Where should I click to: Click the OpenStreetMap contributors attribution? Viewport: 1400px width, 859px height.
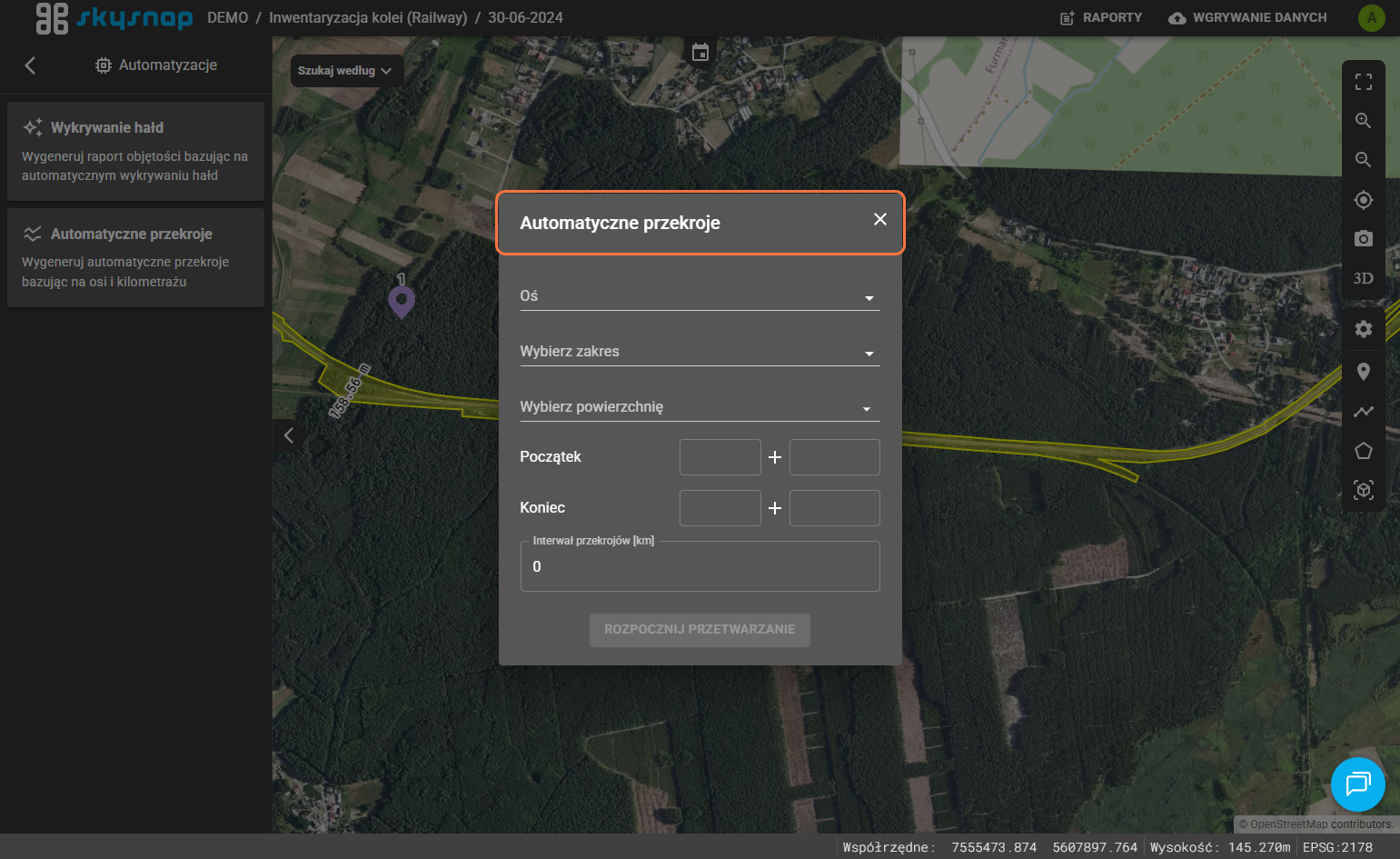[x=1316, y=824]
